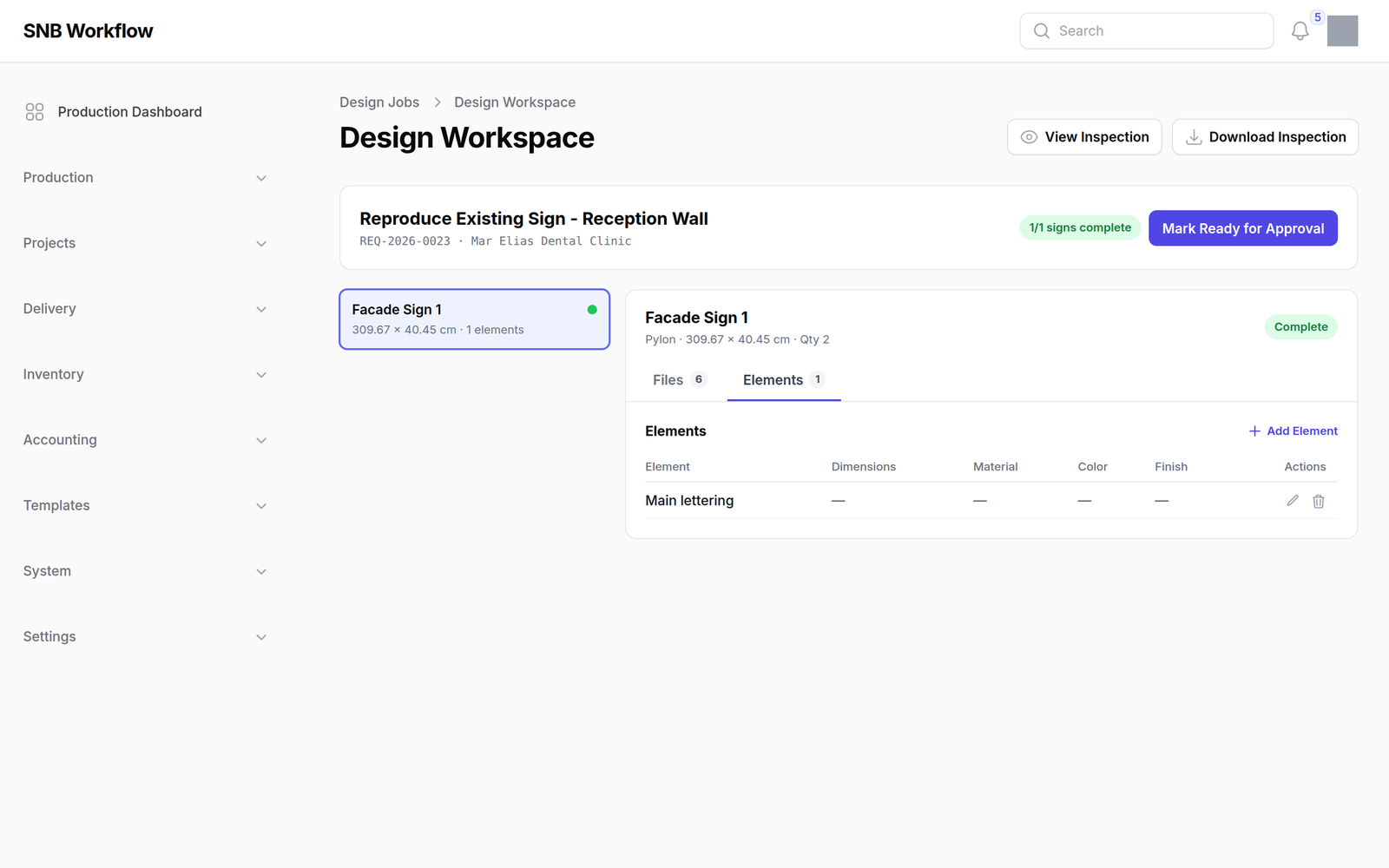Screen dimensions: 1389x868
Task: Expand the Production sidebar section
Action: (145, 178)
